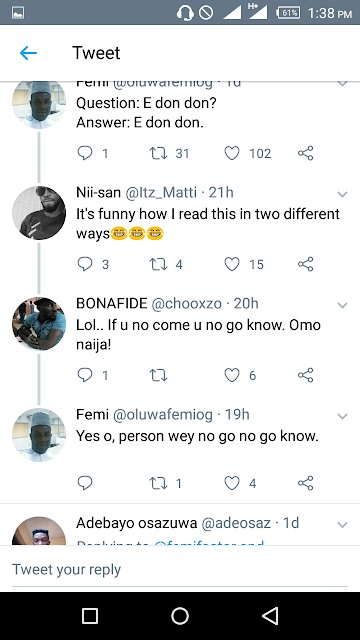This screenshot has width=360, height=640.
Task: Share Femi's 19h tweet
Action: pos(305,483)
